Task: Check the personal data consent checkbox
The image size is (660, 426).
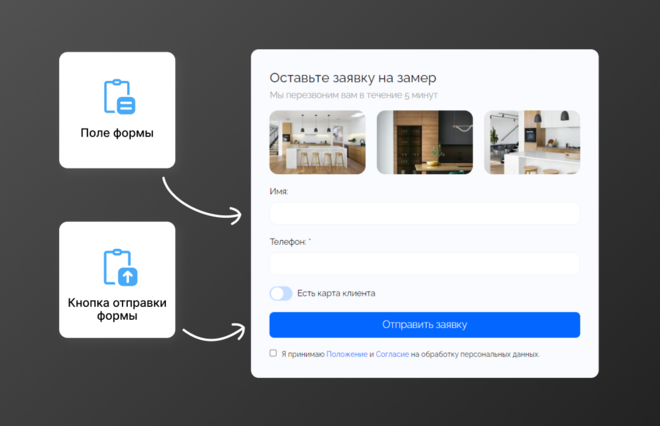Action: click(x=273, y=353)
